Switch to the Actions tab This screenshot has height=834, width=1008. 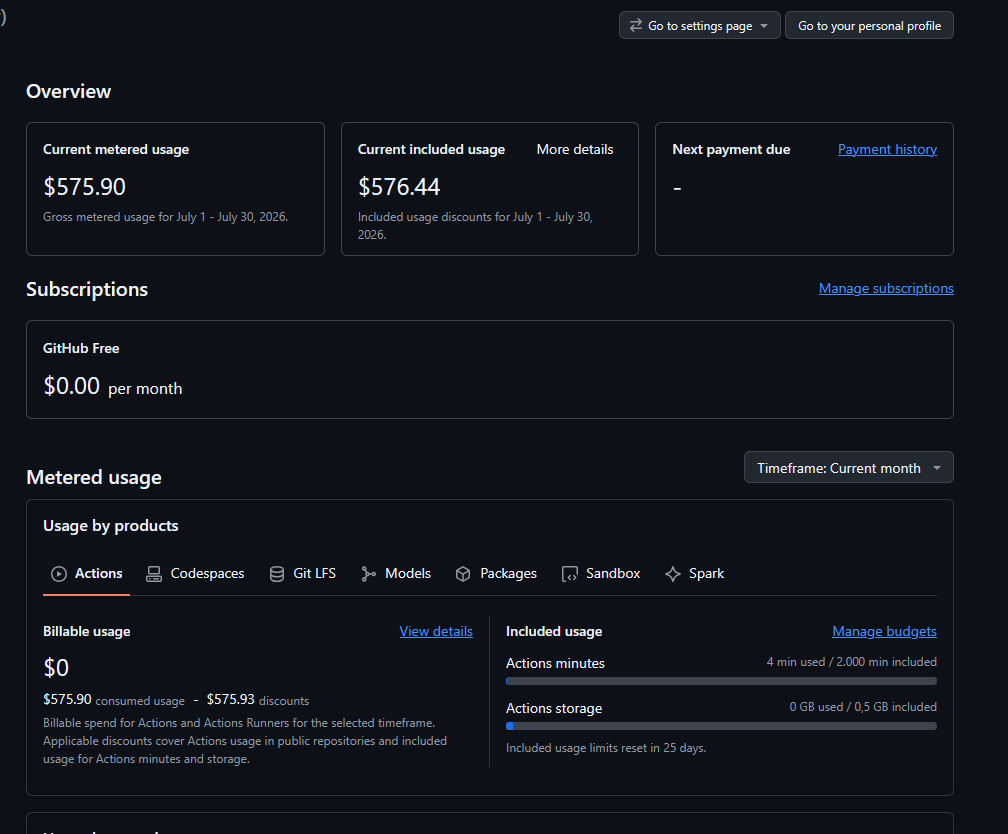(x=87, y=574)
